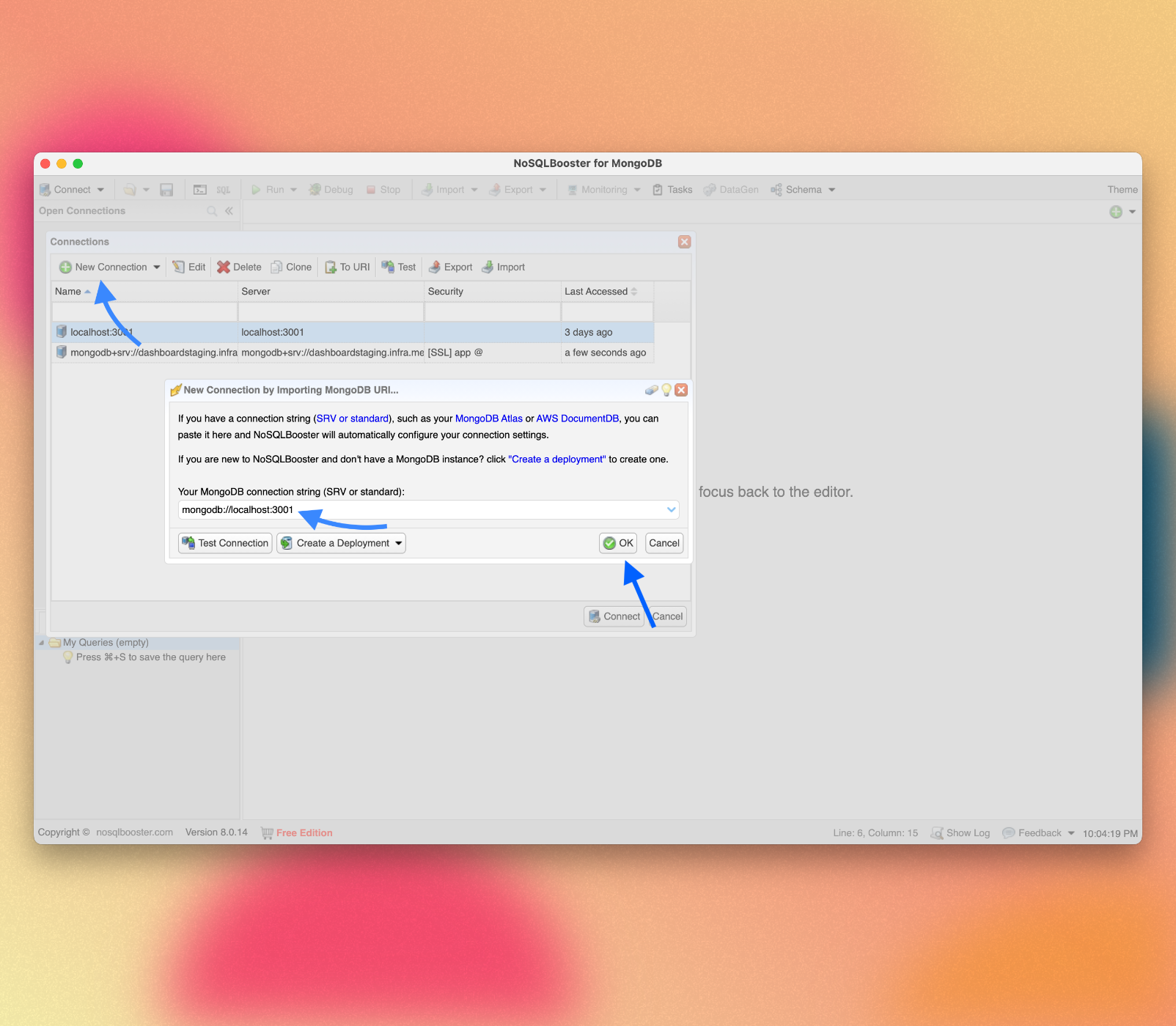Viewport: 1176px width, 1026px height.
Task: Click the eraser icon in URI dialog
Action: tap(651, 390)
